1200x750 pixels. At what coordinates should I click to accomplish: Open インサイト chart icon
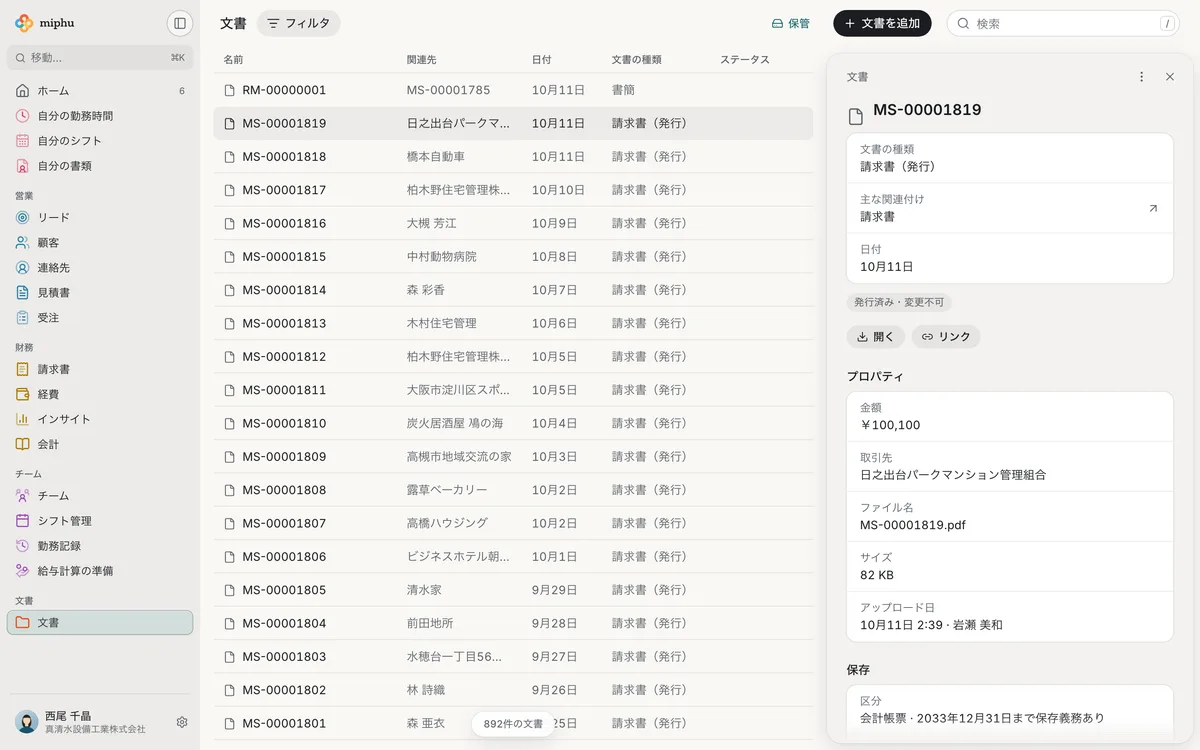pyautogui.click(x=23, y=419)
